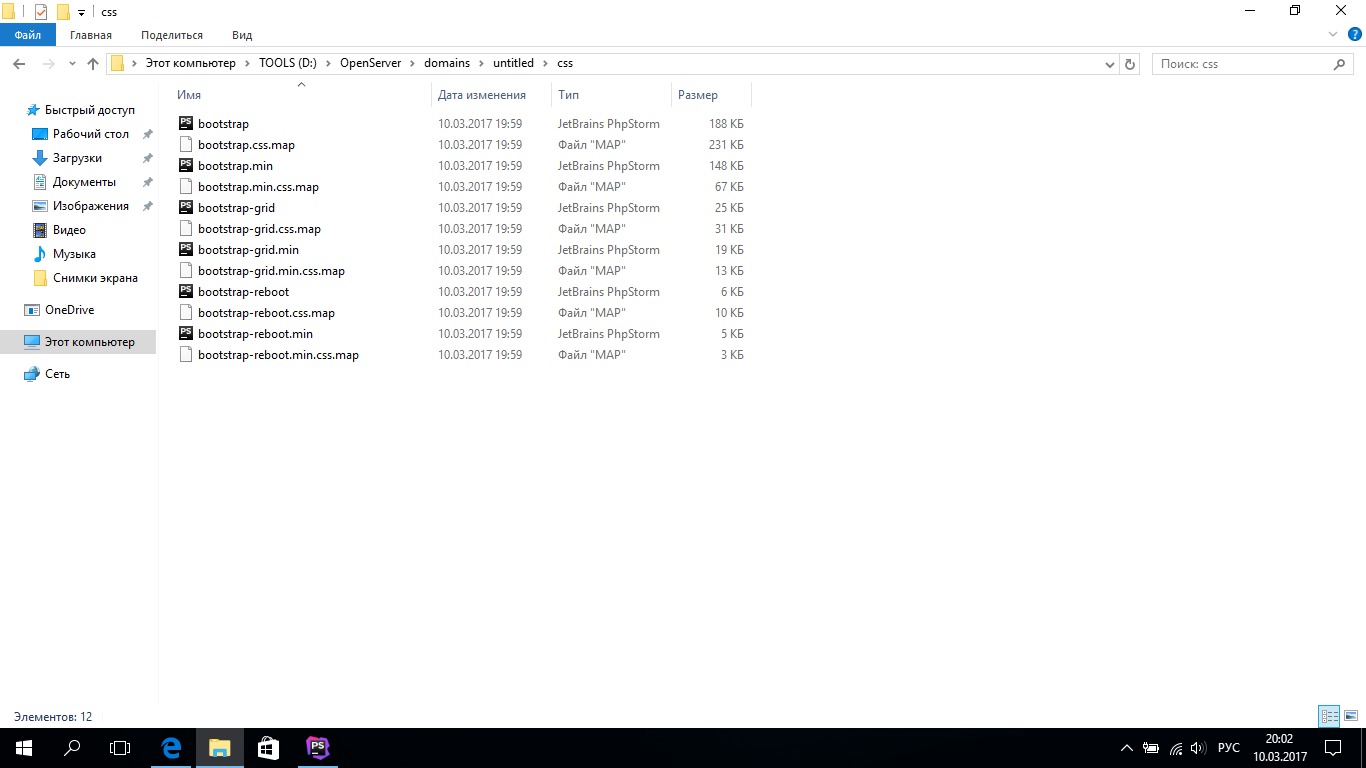Screen dimensions: 1366x768
Task: Switch to large thumbnails view layout
Action: point(1351,716)
